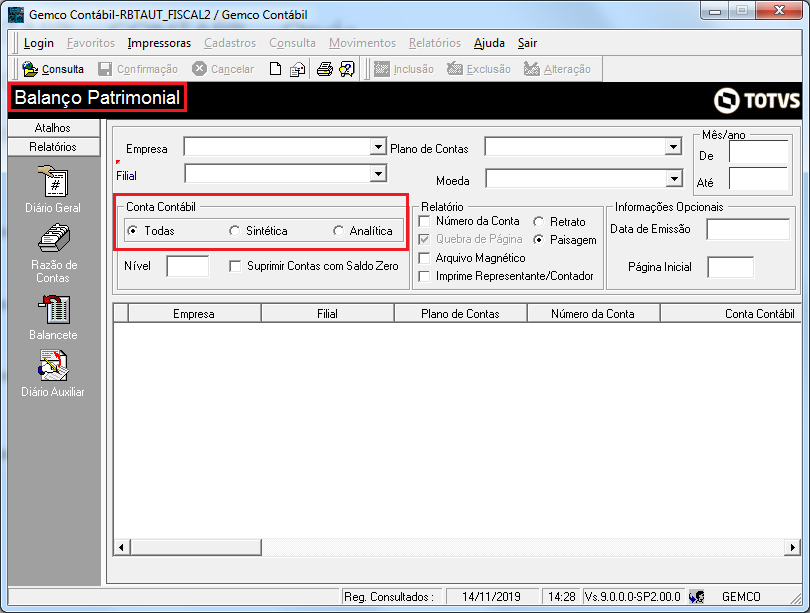
Task: Click the GEMCO status bar label
Action: point(741,597)
